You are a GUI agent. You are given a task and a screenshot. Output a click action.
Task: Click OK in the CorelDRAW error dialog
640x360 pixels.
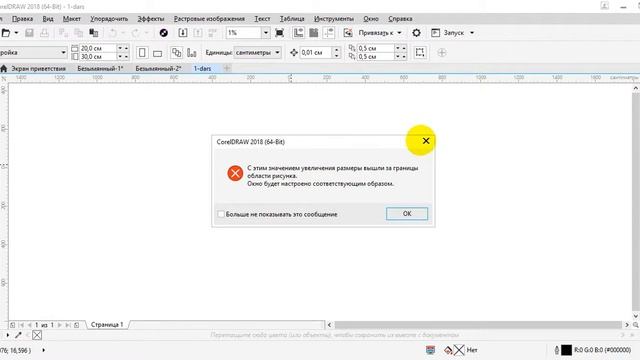[407, 213]
